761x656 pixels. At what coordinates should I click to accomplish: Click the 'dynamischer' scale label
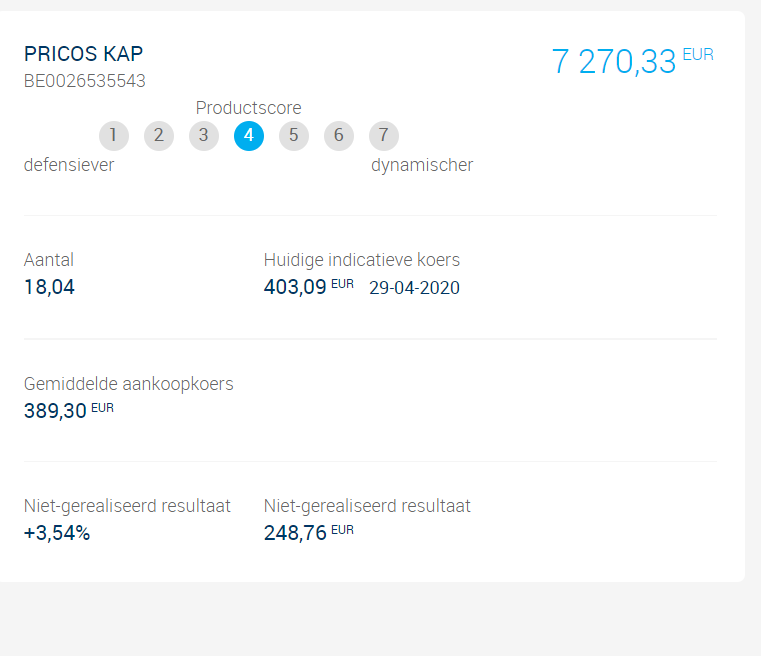pyautogui.click(x=422, y=165)
